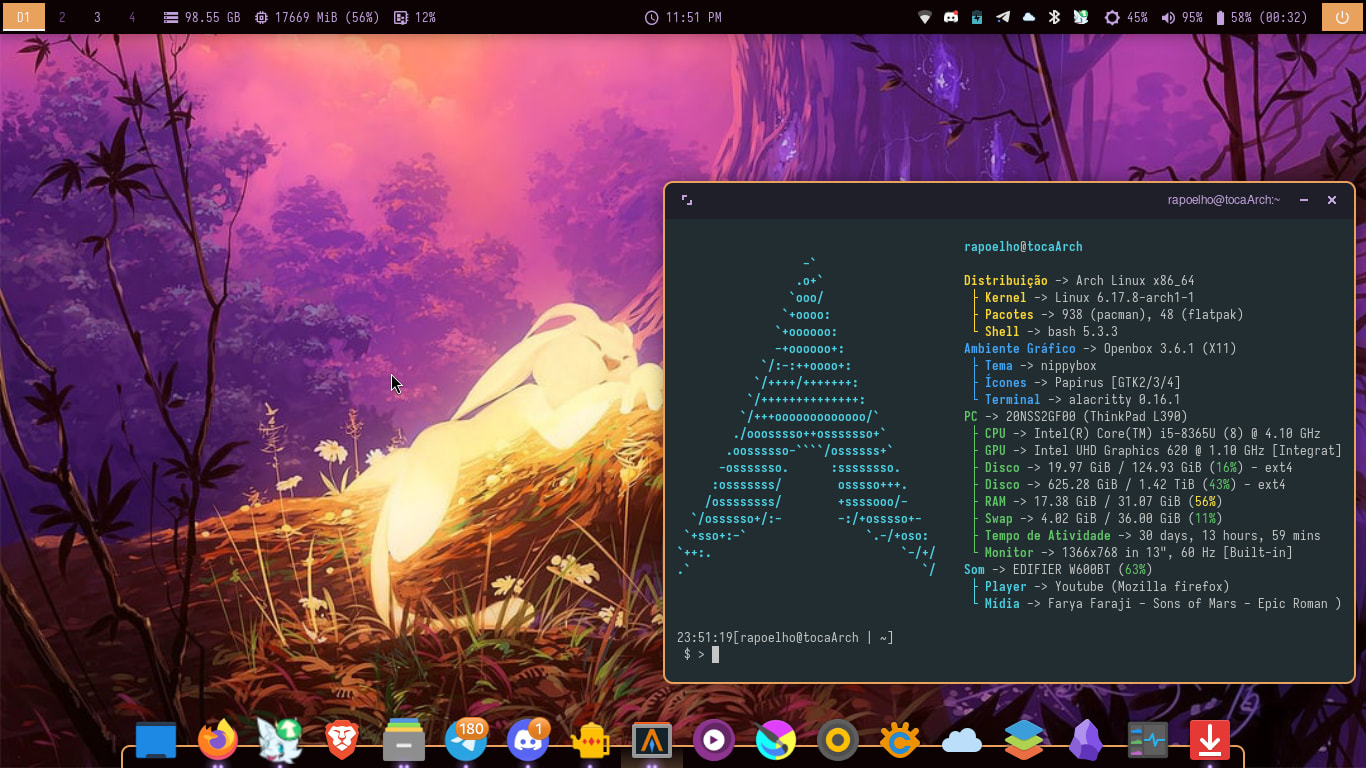This screenshot has width=1366, height=768.
Task: Switch to workspace 2
Action: click(63, 17)
